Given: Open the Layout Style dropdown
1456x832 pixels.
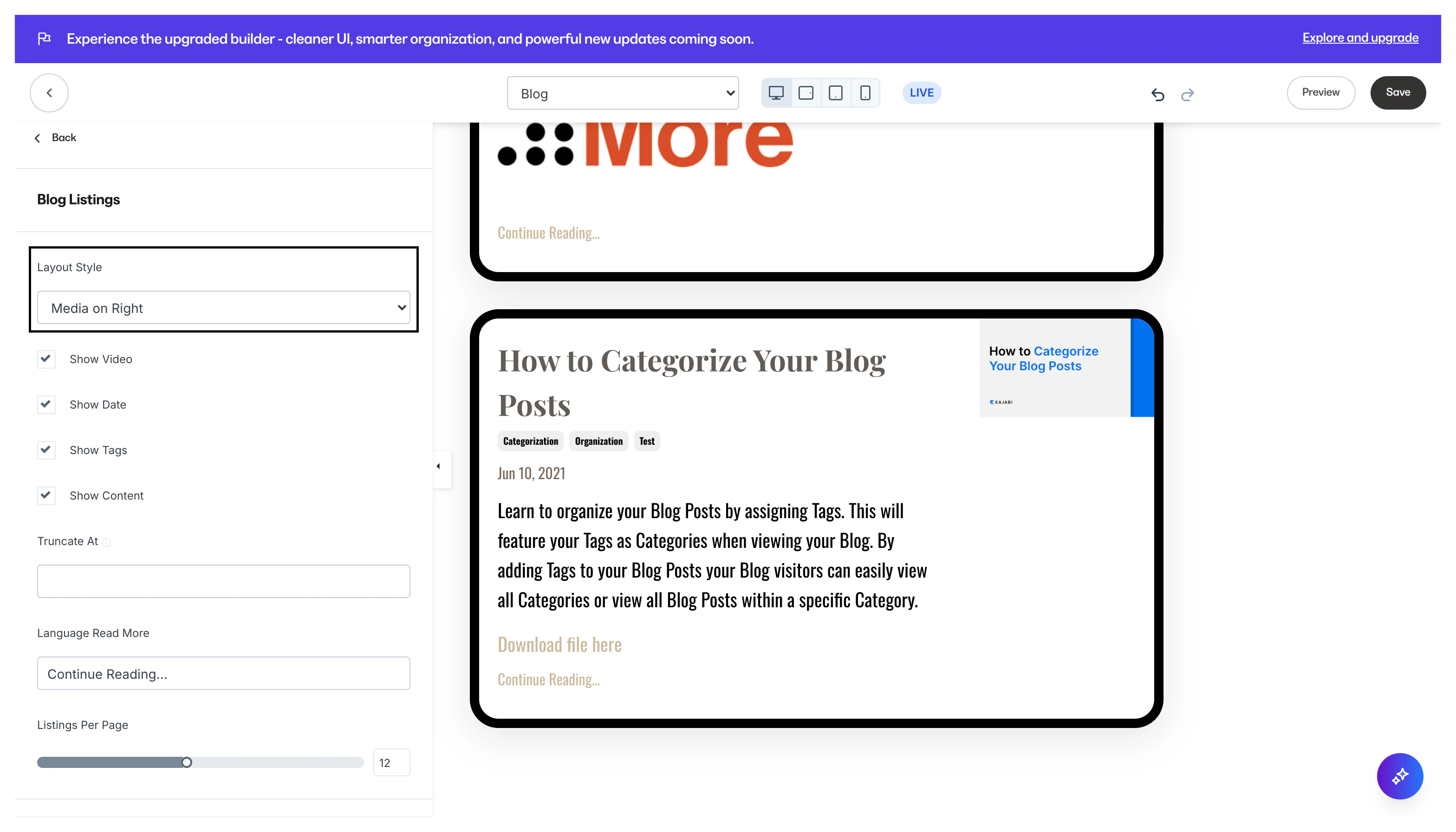Looking at the screenshot, I should pyautogui.click(x=223, y=307).
